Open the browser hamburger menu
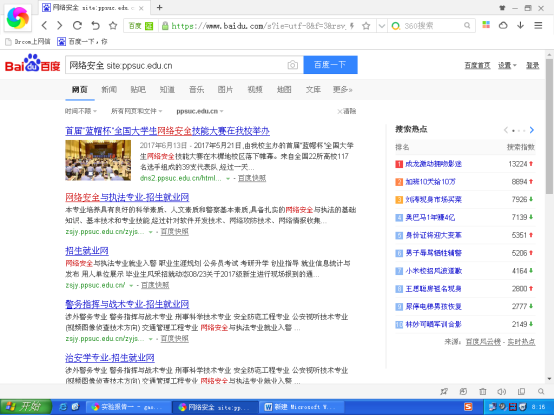Screen dimensions: 554x416 [538, 25]
